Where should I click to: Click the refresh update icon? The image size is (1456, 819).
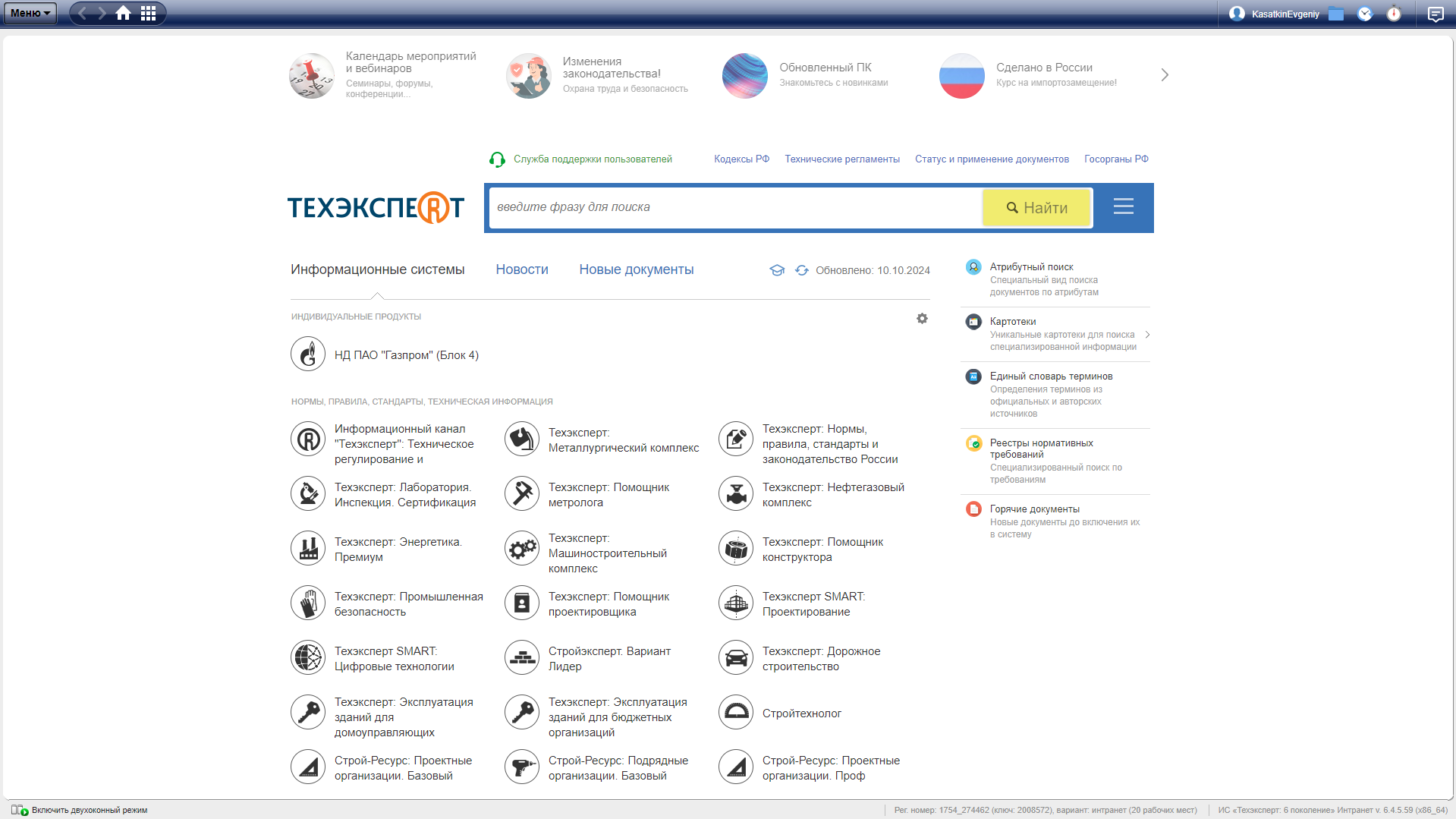801,270
